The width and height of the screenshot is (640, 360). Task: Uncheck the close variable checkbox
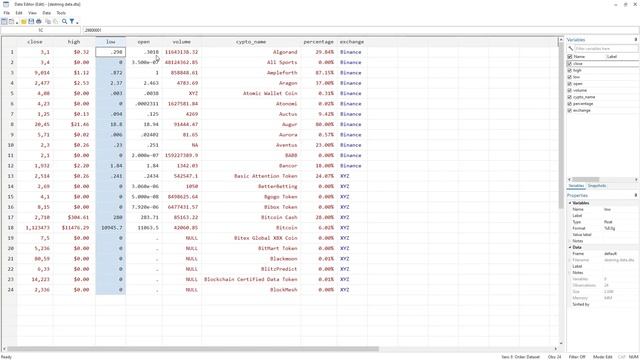[x=570, y=64]
